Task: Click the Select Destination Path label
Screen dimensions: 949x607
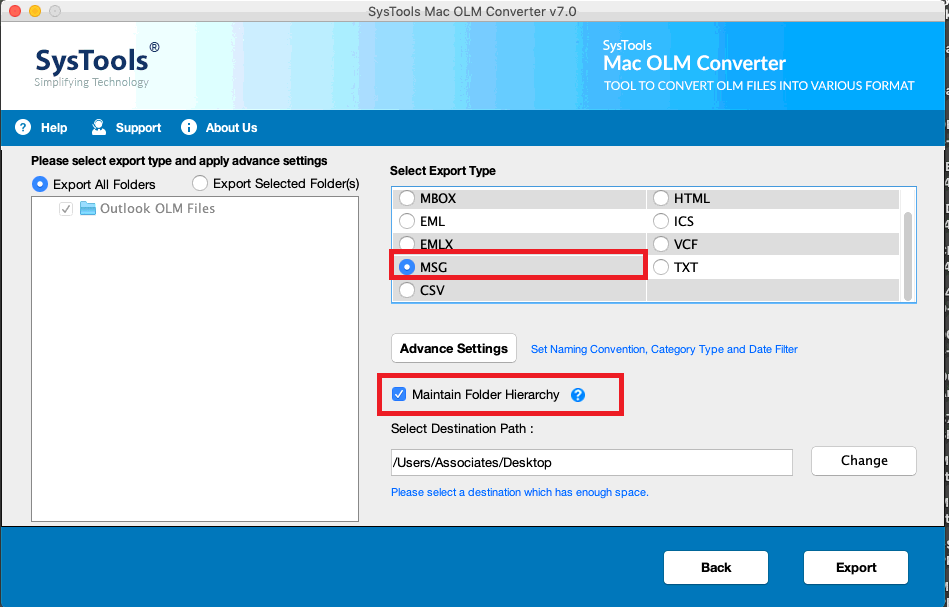Action: click(462, 428)
